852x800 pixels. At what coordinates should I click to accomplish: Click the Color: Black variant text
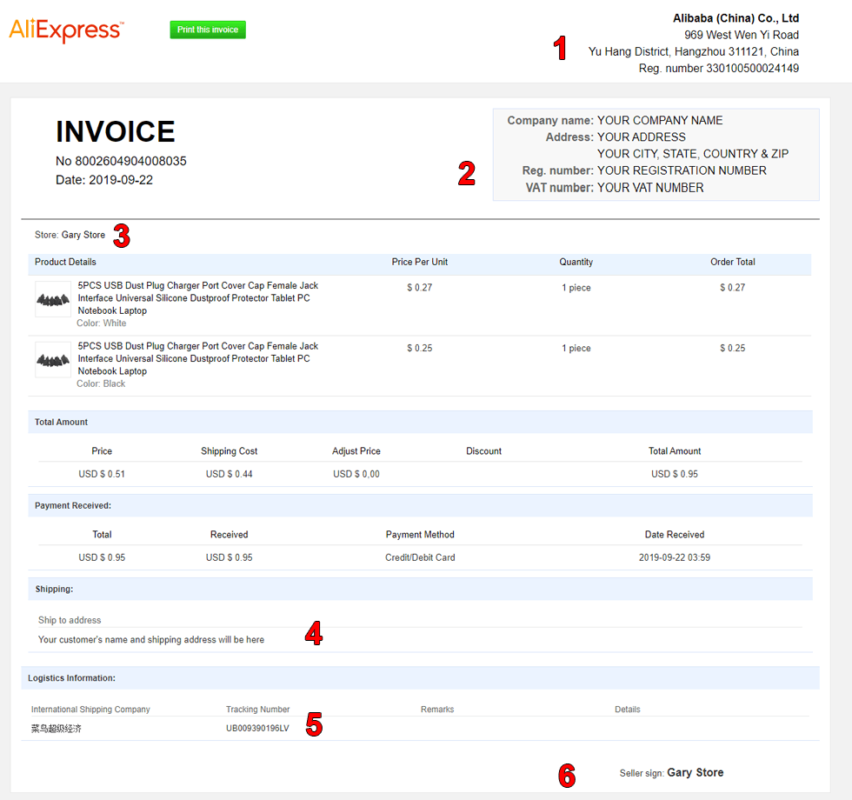tap(101, 384)
